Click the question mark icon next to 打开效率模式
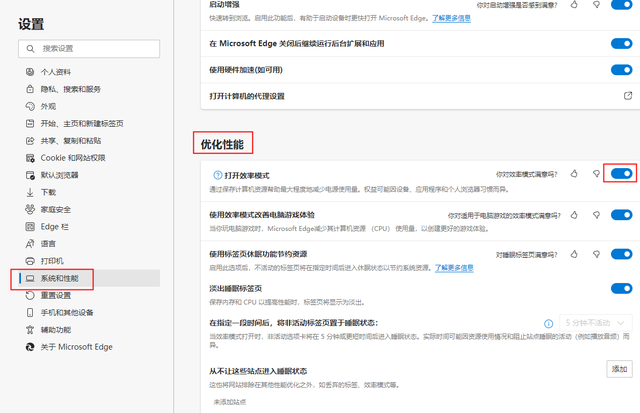640x413 pixels. click(x=218, y=175)
